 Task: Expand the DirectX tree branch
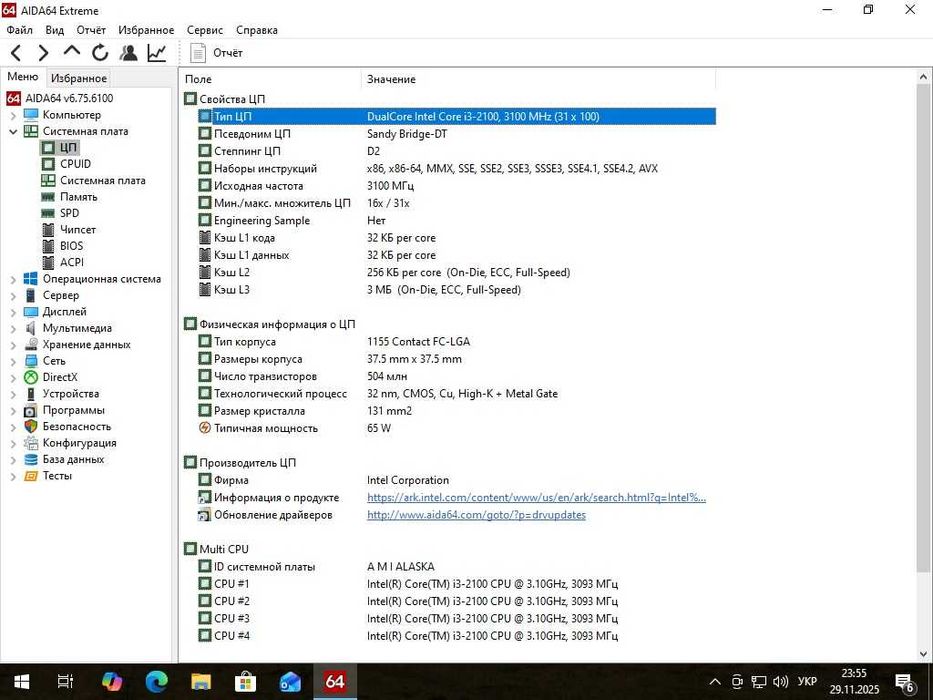tap(13, 377)
